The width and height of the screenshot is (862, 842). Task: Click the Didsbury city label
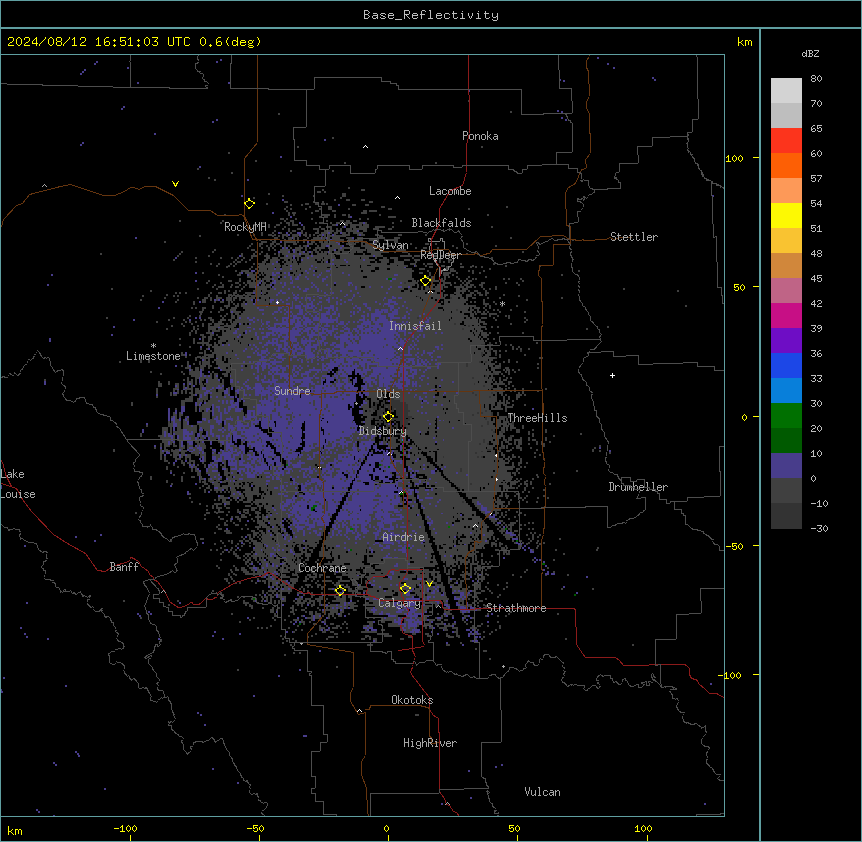click(x=383, y=431)
